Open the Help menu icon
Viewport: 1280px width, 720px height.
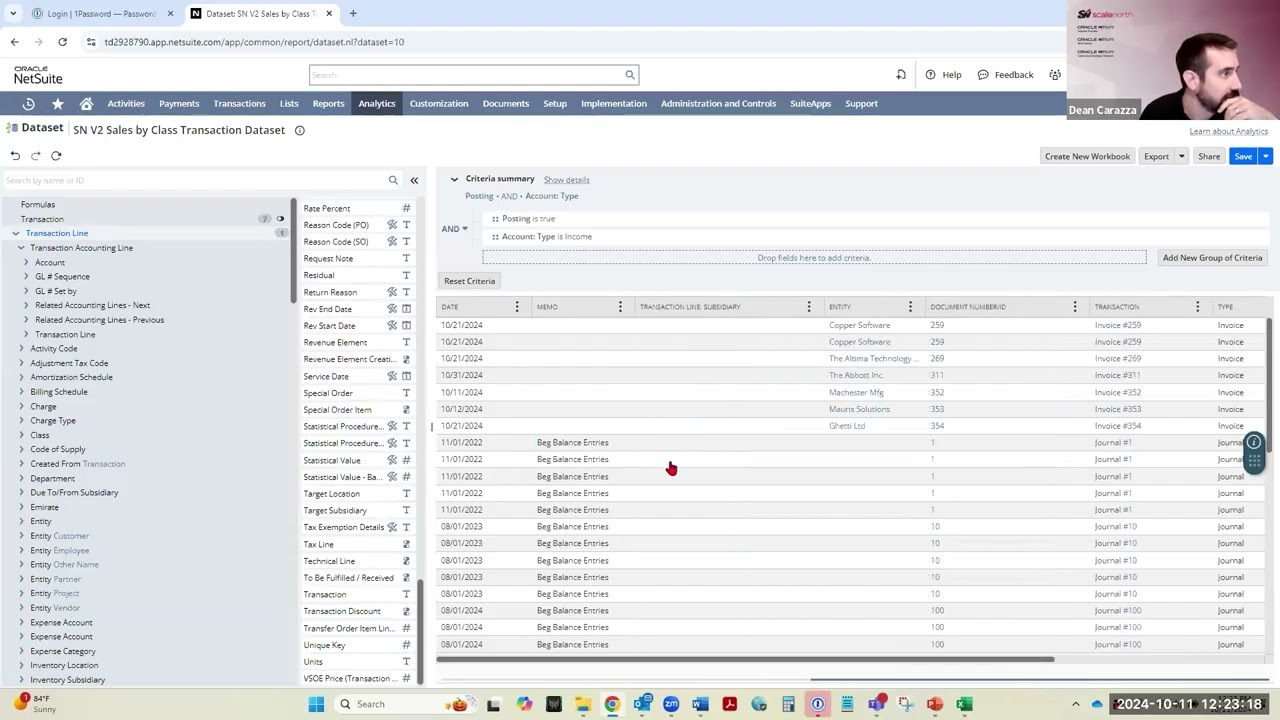coord(931,75)
